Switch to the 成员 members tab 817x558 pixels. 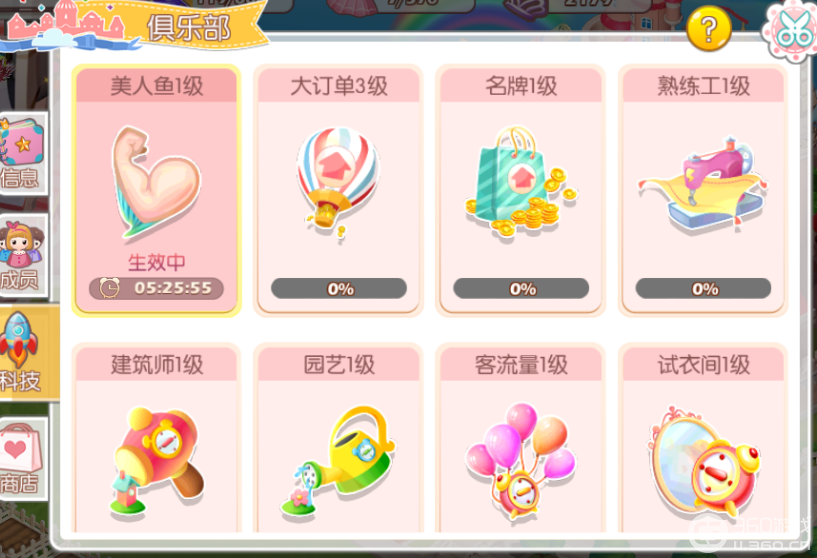[23, 255]
